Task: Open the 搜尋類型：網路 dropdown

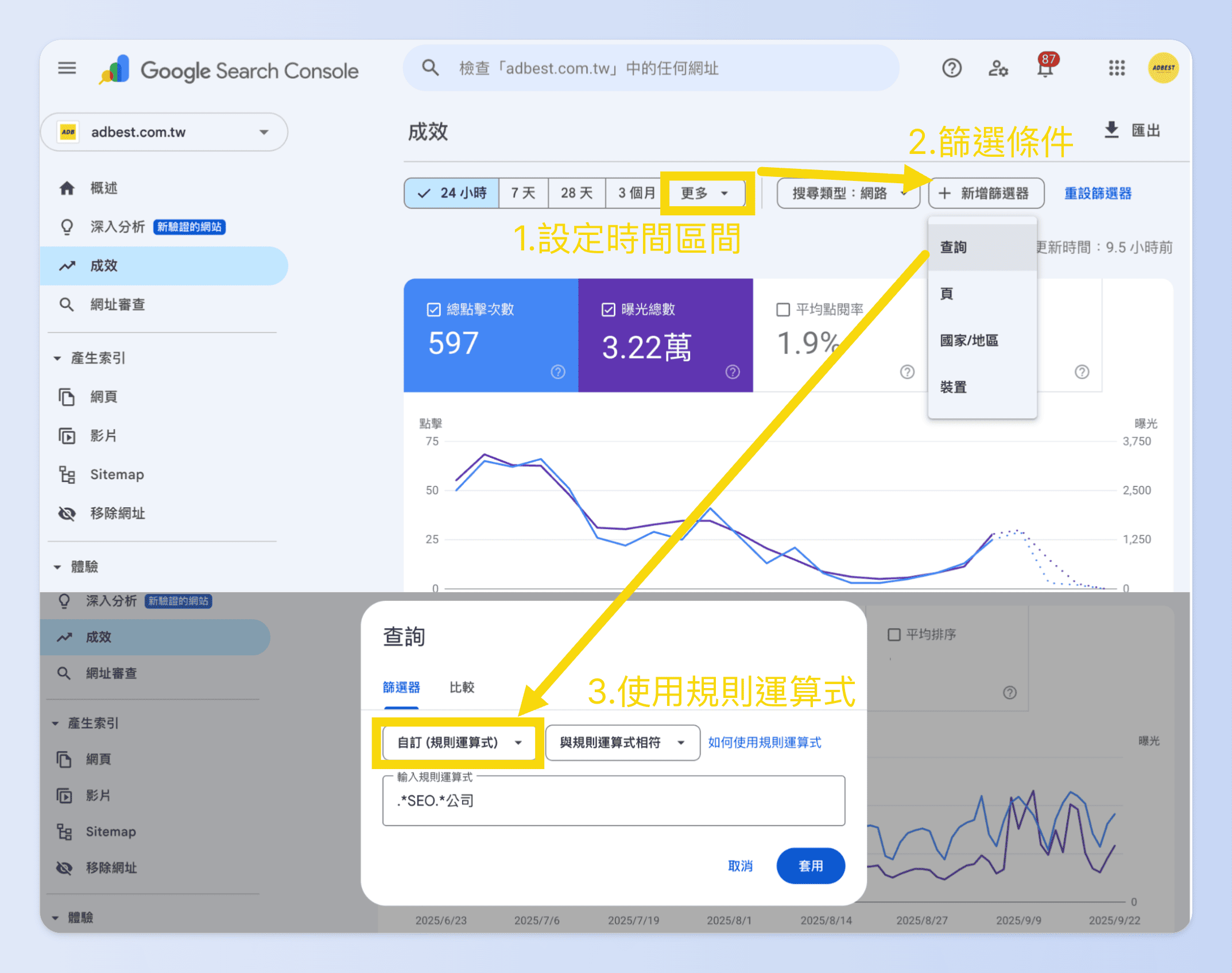Action: (x=848, y=193)
